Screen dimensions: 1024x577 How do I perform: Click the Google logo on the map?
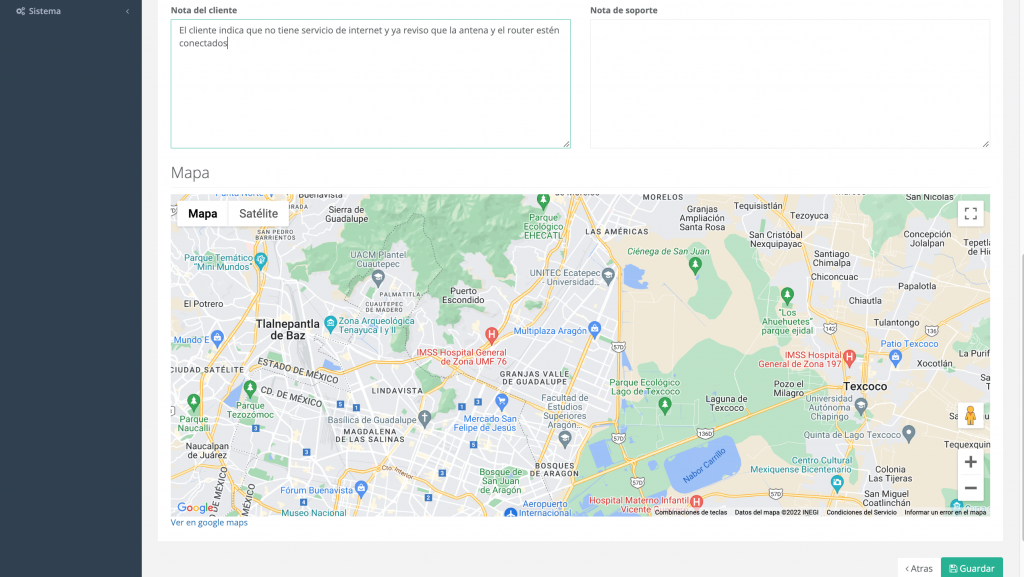tap(194, 508)
